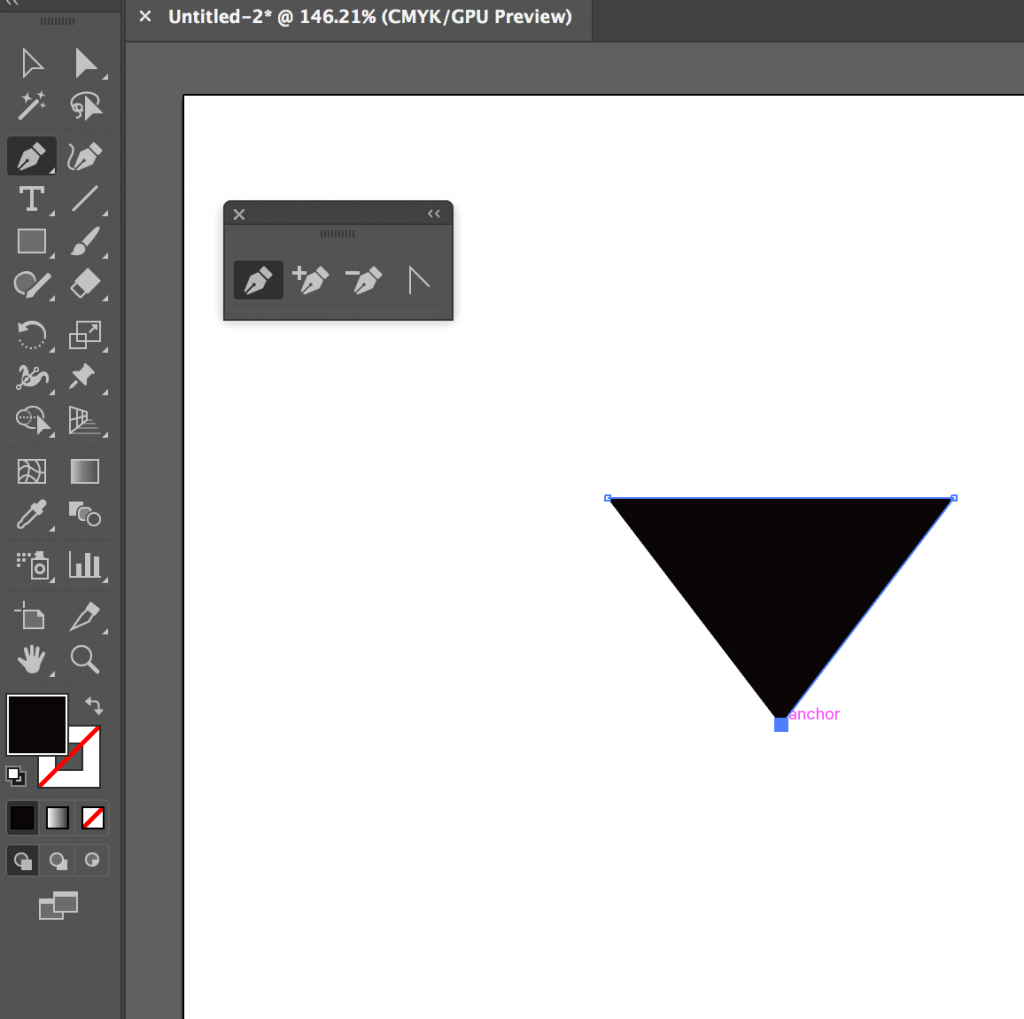Click the black fill color swatch

point(37,724)
